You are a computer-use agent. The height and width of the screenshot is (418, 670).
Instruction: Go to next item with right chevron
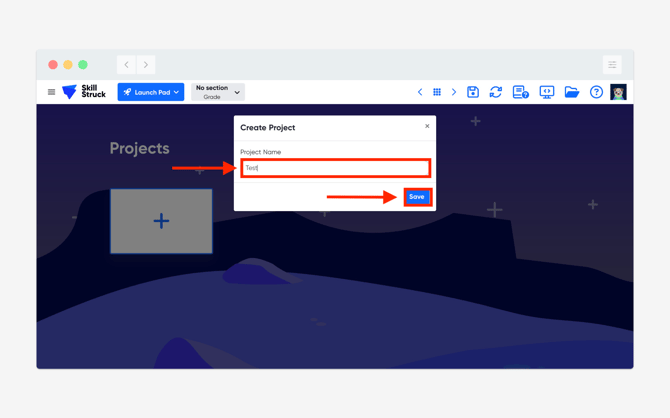click(454, 92)
